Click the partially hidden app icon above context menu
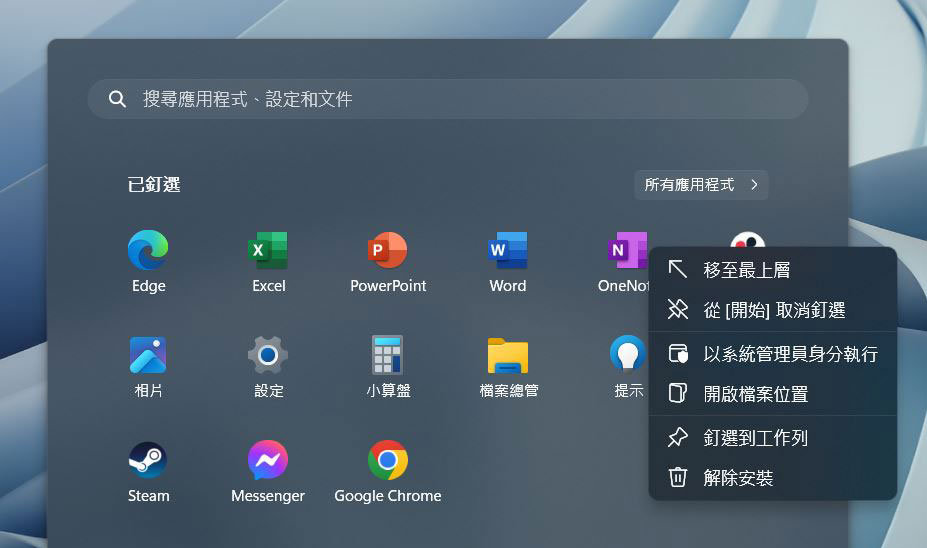 click(747, 239)
